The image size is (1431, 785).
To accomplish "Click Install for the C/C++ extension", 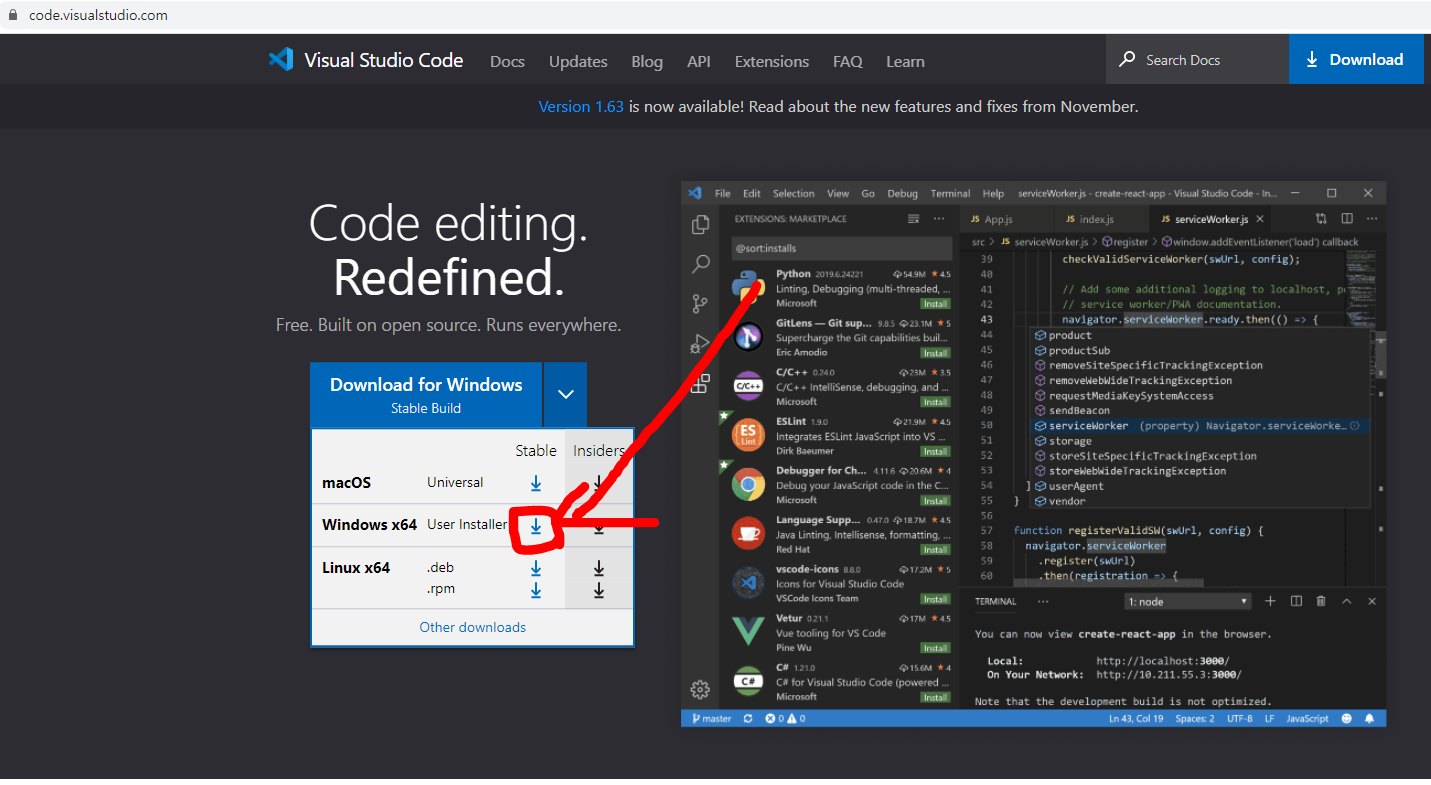I will pyautogui.click(x=935, y=402).
